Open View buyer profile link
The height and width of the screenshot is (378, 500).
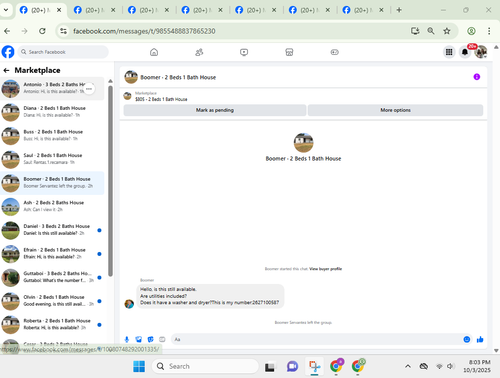(x=325, y=269)
